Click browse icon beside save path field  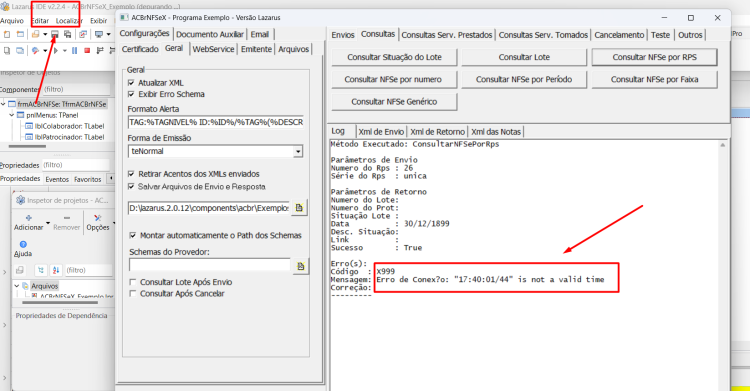(x=299, y=208)
